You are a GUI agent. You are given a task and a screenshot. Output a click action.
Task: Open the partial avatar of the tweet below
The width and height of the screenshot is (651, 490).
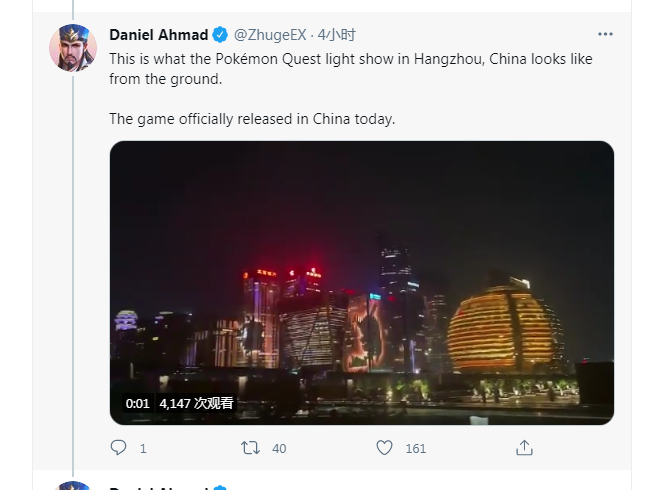(x=73, y=485)
